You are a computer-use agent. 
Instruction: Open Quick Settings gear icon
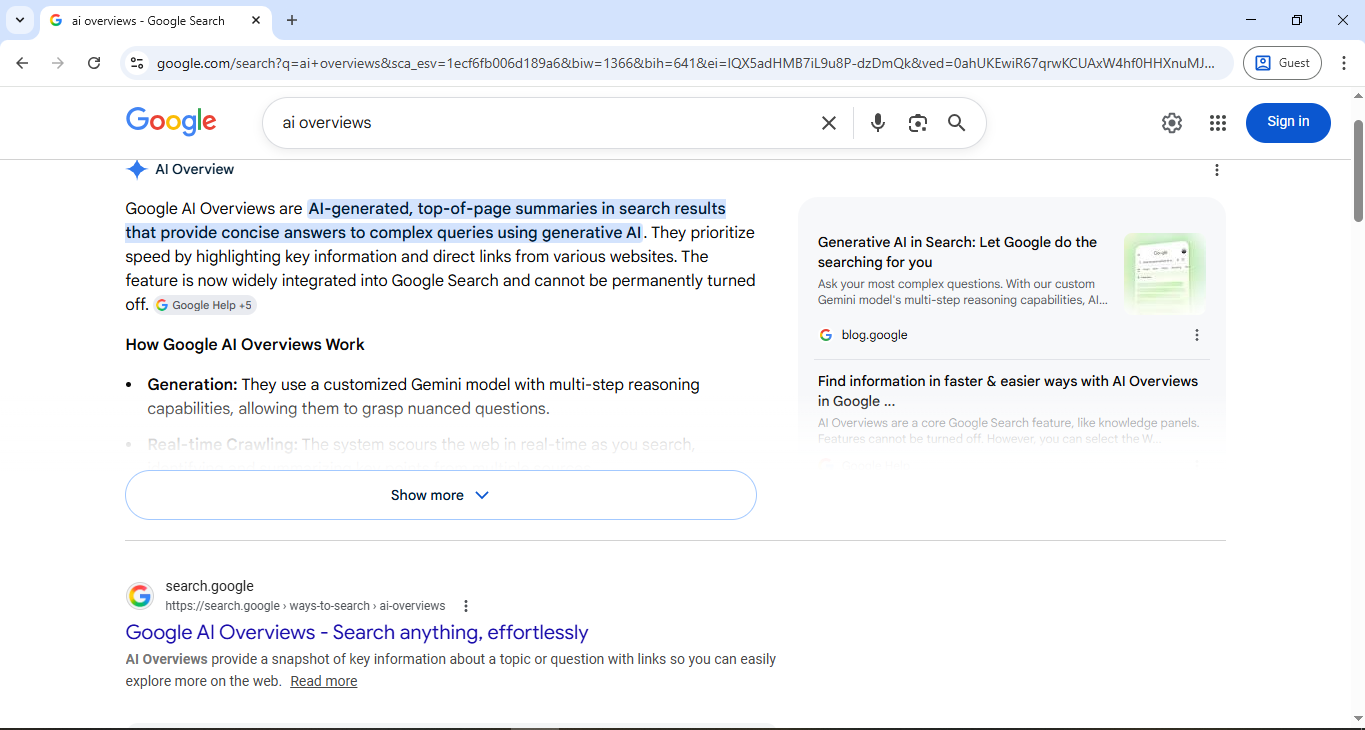point(1172,123)
